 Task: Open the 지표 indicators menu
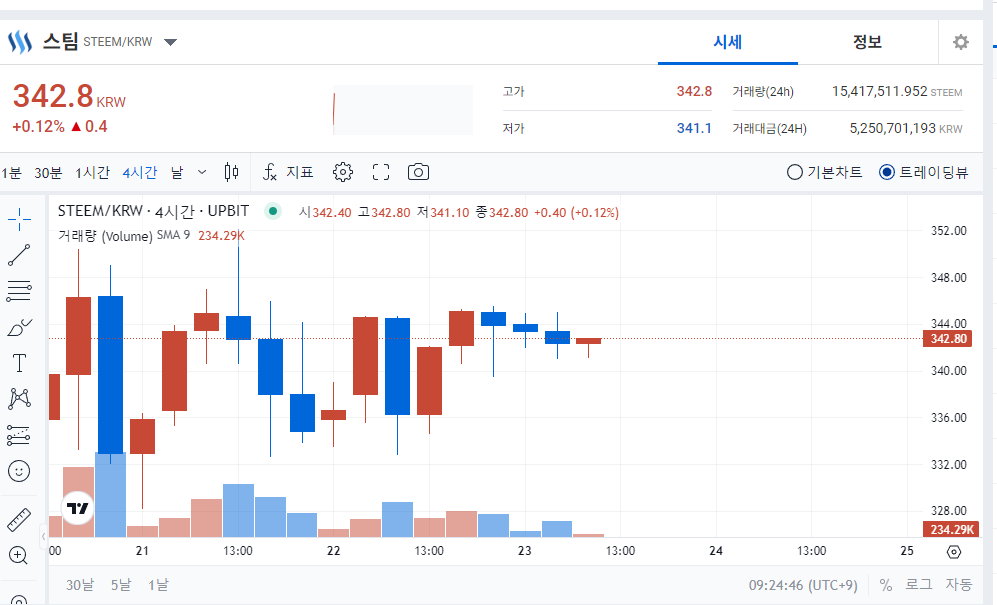pos(288,172)
